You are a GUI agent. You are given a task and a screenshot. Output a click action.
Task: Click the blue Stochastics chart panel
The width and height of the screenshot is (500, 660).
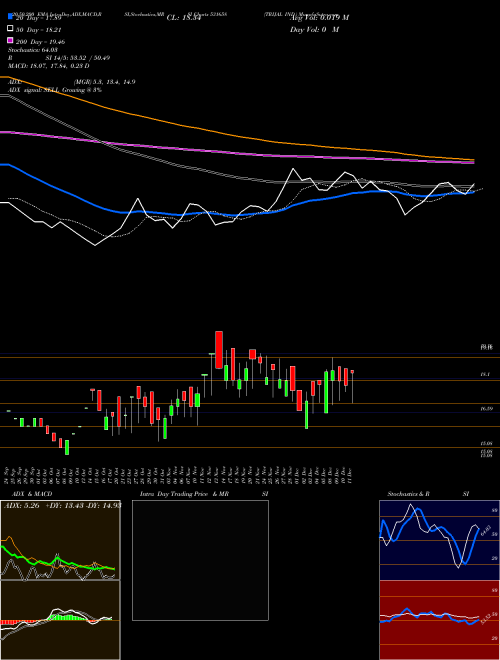coord(439,540)
